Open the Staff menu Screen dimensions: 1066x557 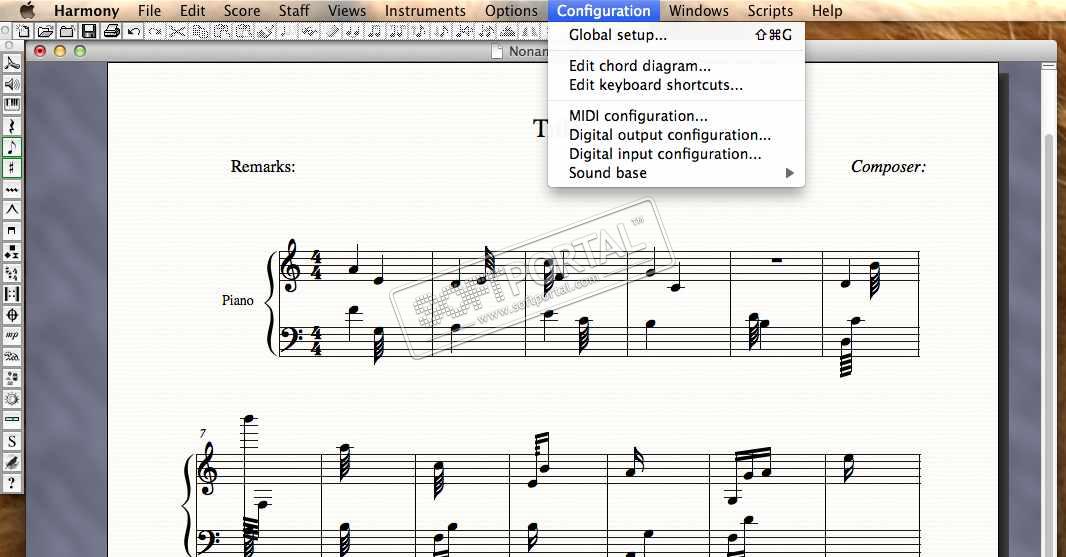click(294, 11)
